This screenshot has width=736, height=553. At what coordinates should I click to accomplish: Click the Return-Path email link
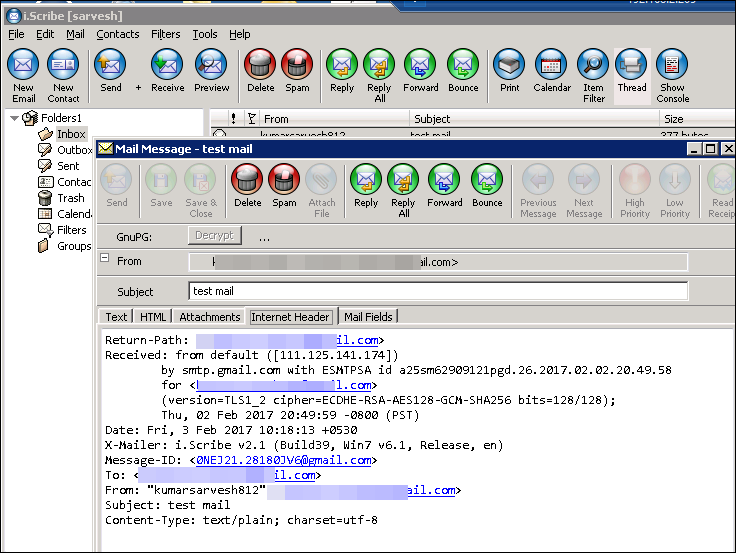pos(289,340)
